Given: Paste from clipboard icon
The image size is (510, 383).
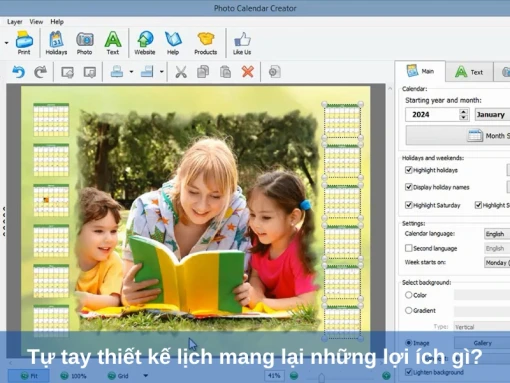Looking at the screenshot, I should click(x=225, y=72).
